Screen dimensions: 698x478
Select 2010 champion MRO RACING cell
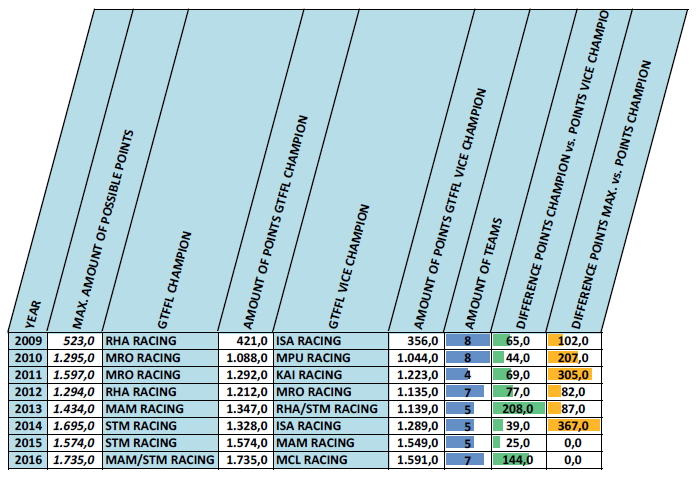(160, 358)
